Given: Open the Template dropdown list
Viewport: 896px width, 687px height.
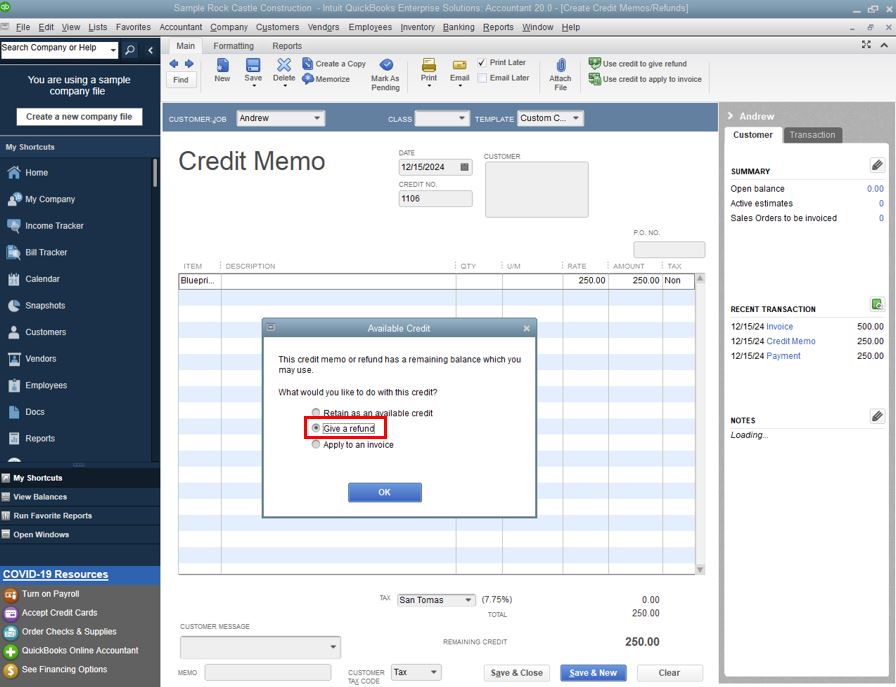Looking at the screenshot, I should 576,119.
